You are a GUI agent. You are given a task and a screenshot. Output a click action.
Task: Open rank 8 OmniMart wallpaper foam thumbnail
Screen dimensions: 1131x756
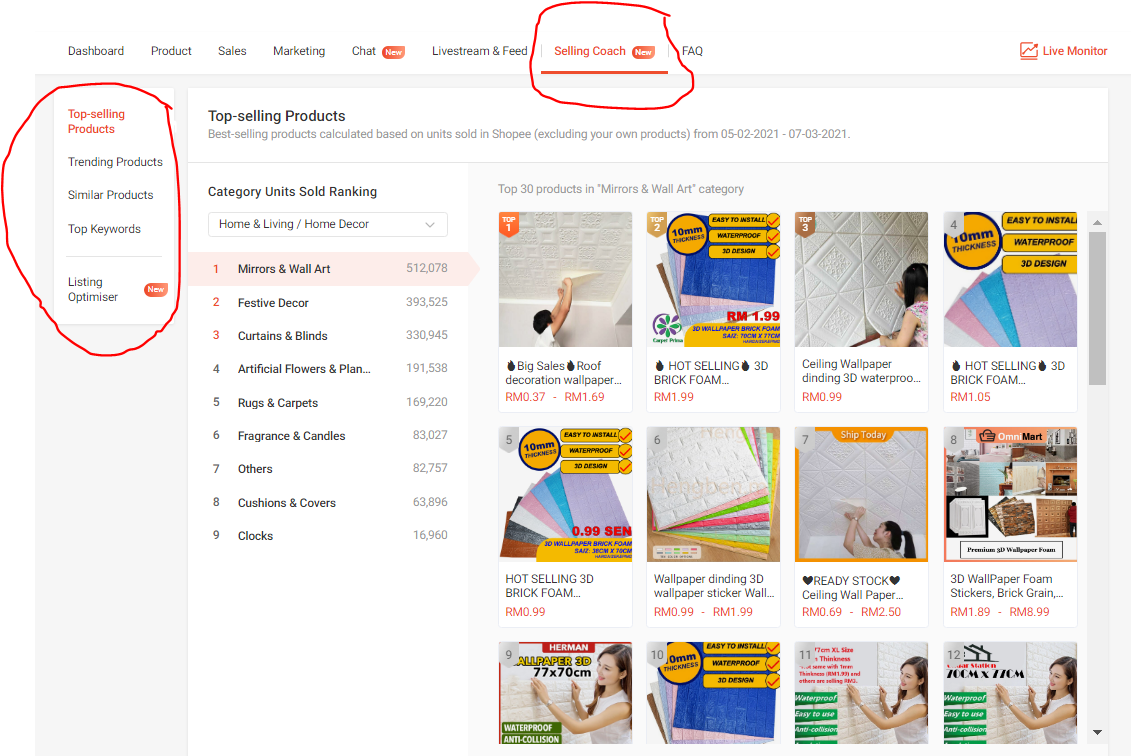(x=1010, y=494)
